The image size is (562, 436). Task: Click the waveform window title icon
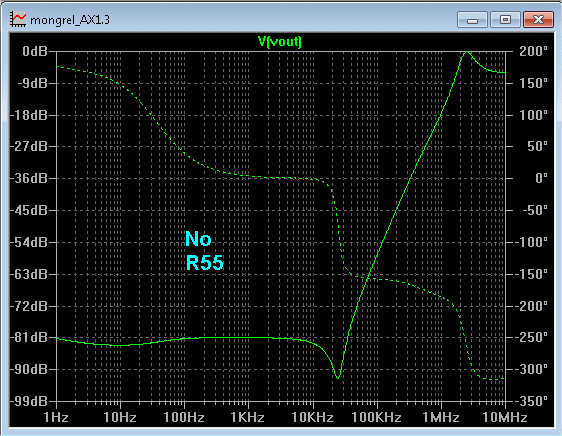click(x=18, y=19)
